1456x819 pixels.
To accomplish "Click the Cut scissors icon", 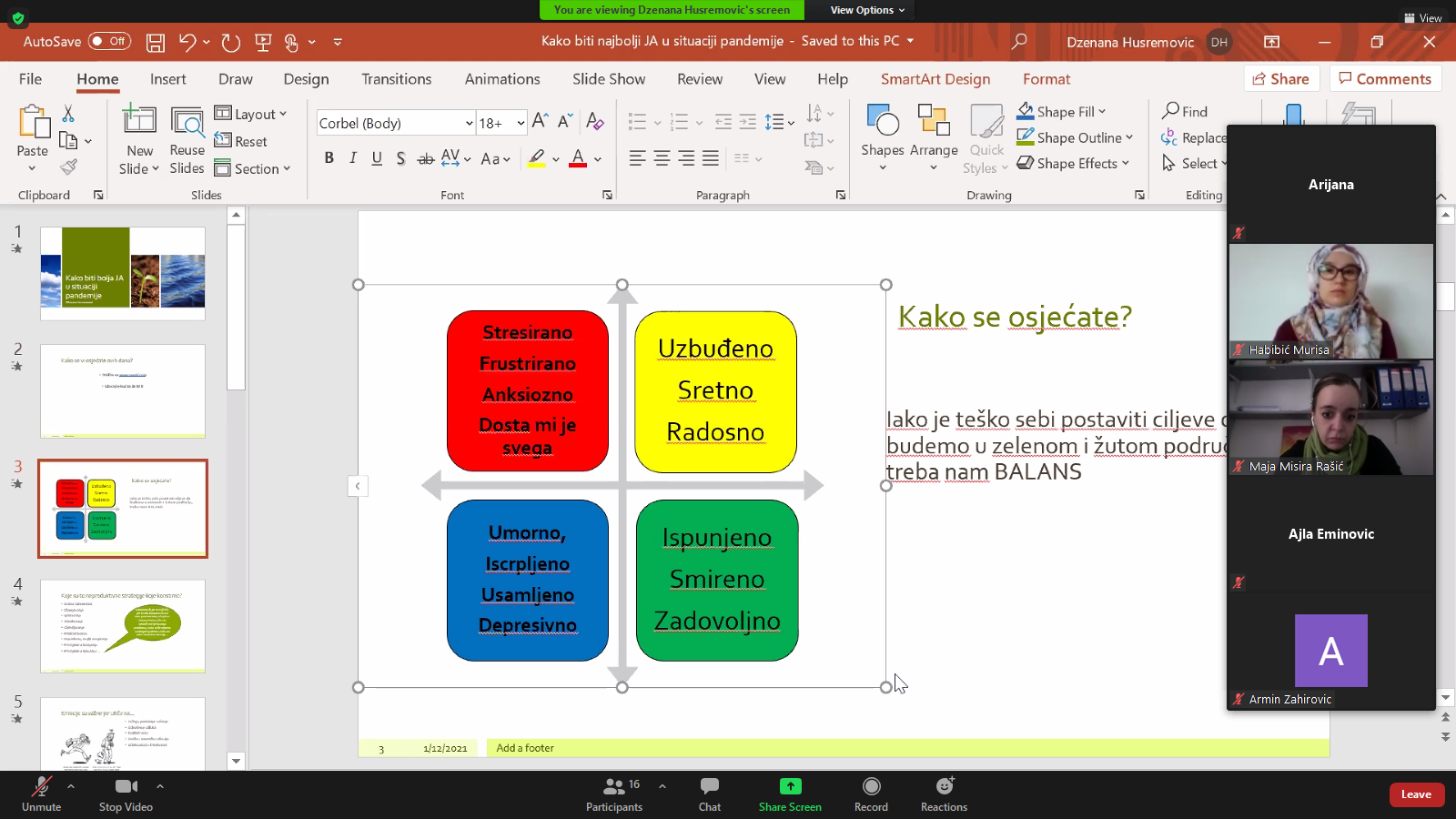I will tap(68, 114).
